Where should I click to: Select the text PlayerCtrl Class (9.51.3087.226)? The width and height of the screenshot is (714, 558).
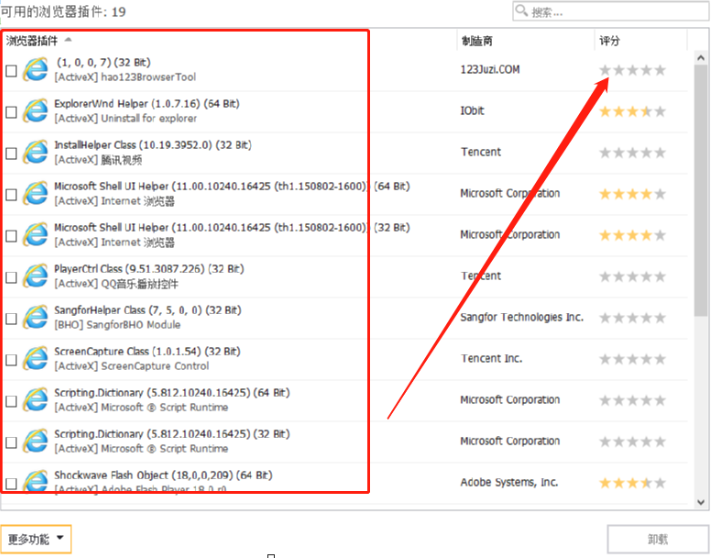130,269
